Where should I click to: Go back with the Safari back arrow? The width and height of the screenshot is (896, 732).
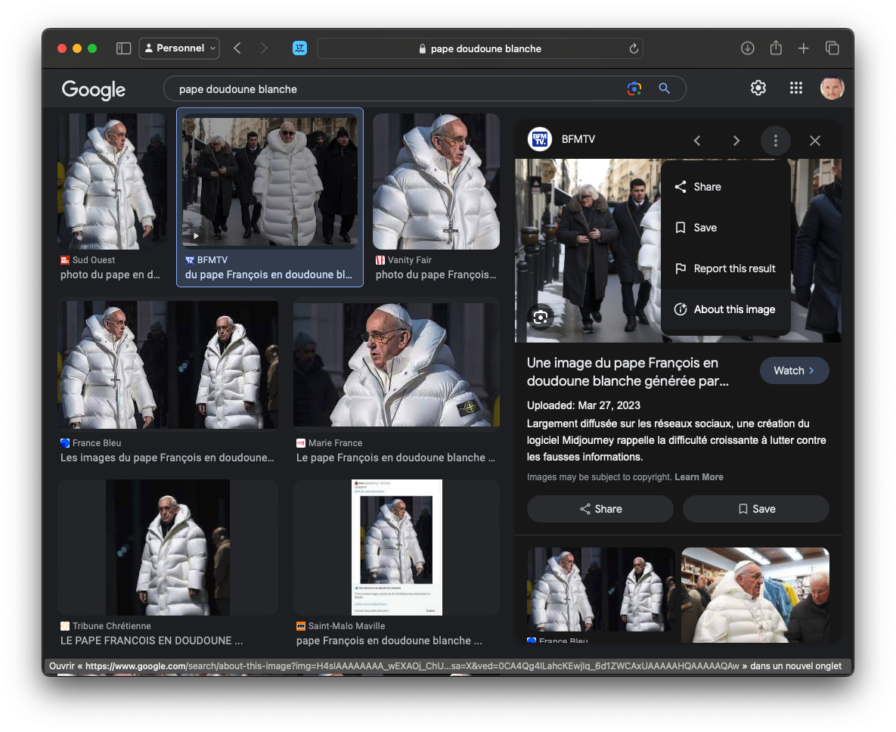pyautogui.click(x=238, y=49)
